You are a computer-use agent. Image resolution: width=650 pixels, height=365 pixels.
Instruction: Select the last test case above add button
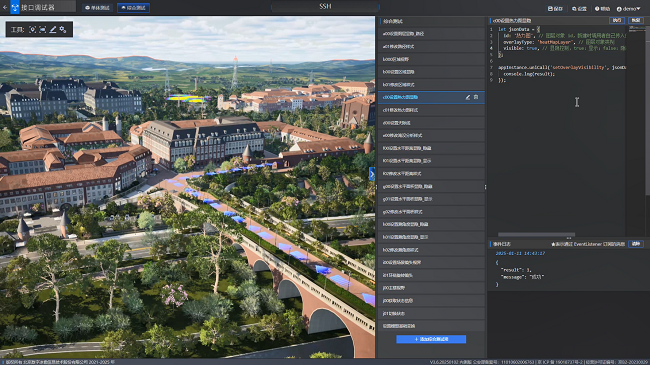pyautogui.click(x=431, y=326)
